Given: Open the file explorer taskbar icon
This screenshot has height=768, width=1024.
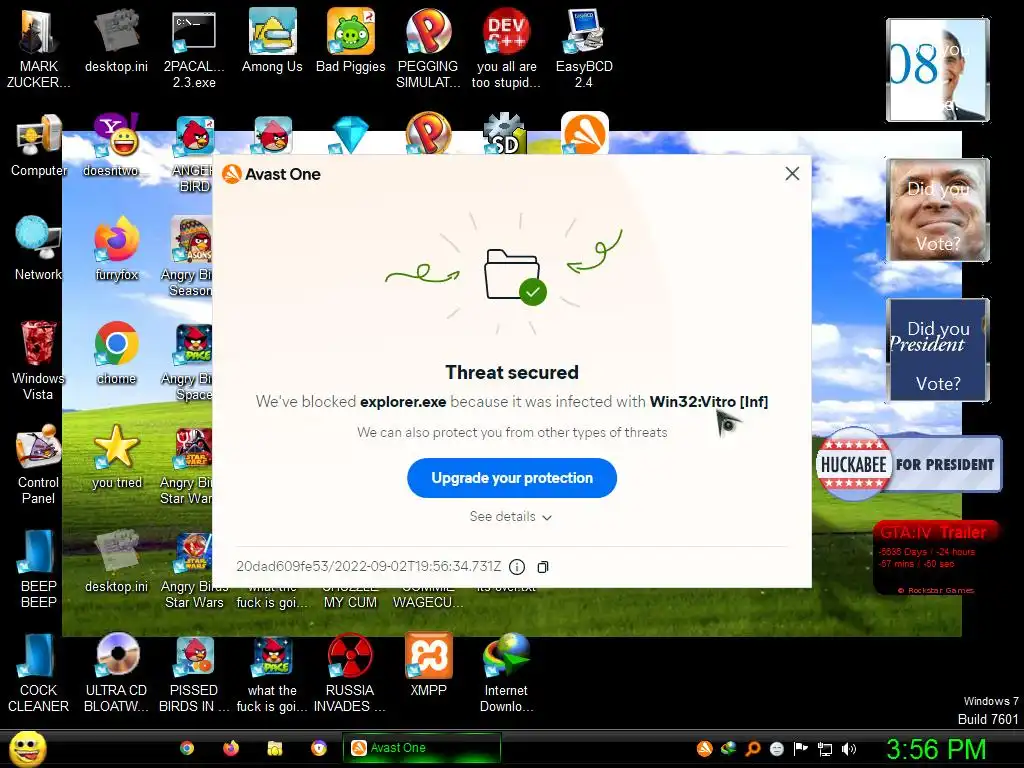Looking at the screenshot, I should pyautogui.click(x=275, y=748).
